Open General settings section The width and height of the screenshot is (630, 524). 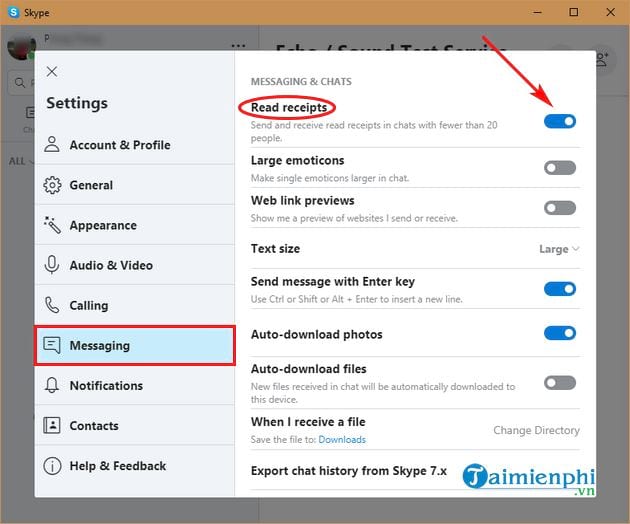(x=135, y=185)
